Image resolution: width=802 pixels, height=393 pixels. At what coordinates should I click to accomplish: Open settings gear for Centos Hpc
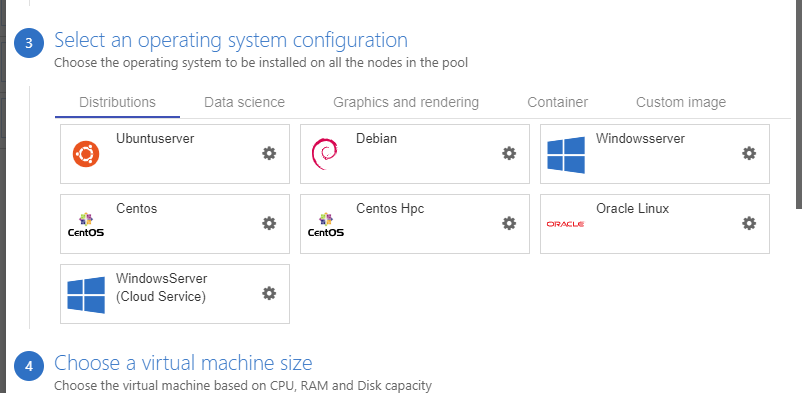tap(509, 223)
